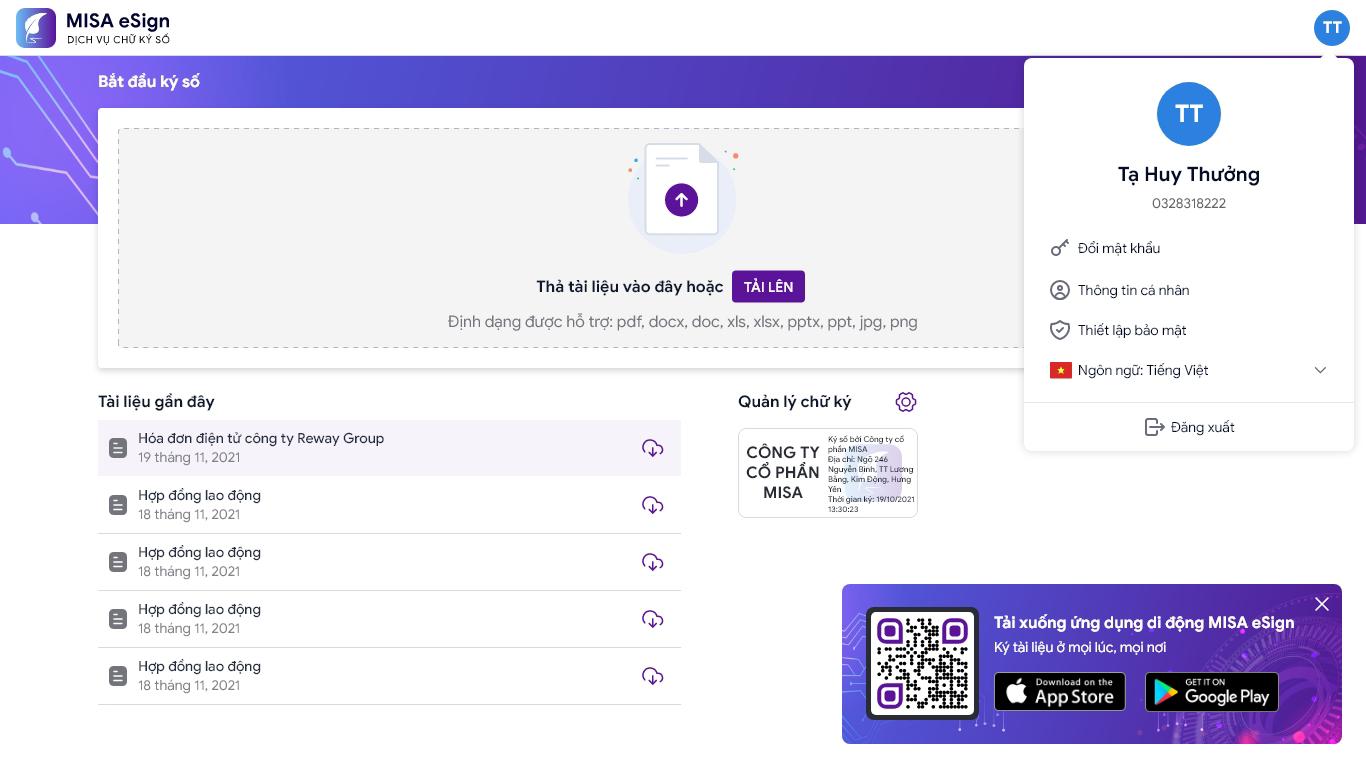Click the MISA eSign logo icon
The height and width of the screenshot is (768, 1366).
click(36, 28)
